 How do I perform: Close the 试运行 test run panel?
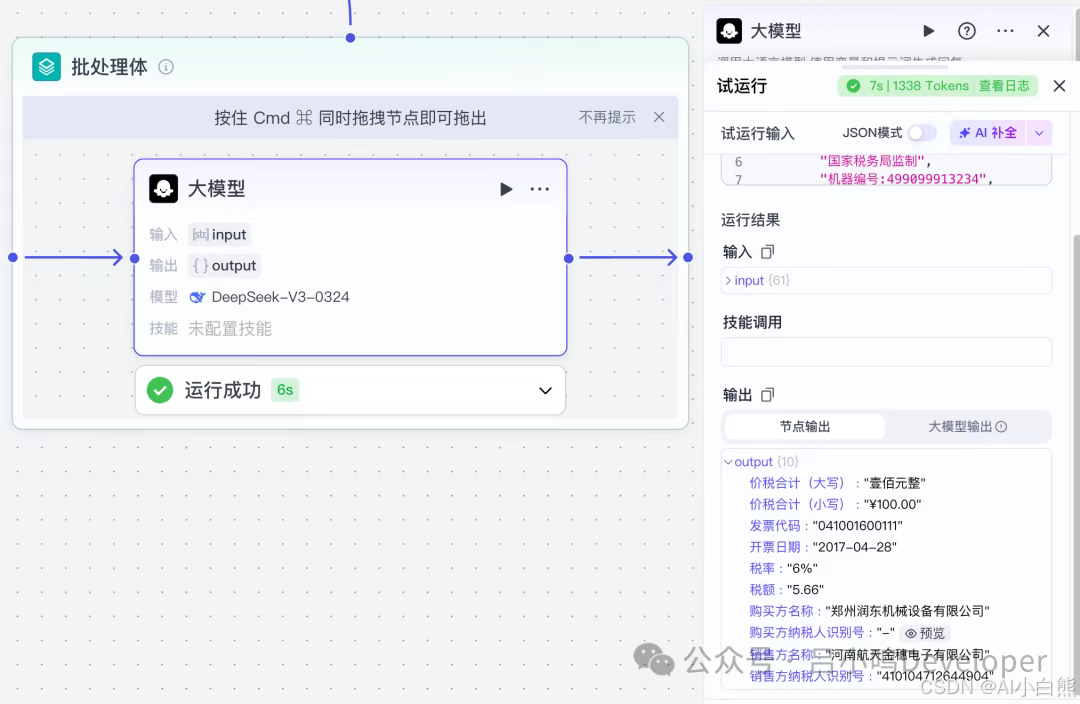coord(1059,86)
